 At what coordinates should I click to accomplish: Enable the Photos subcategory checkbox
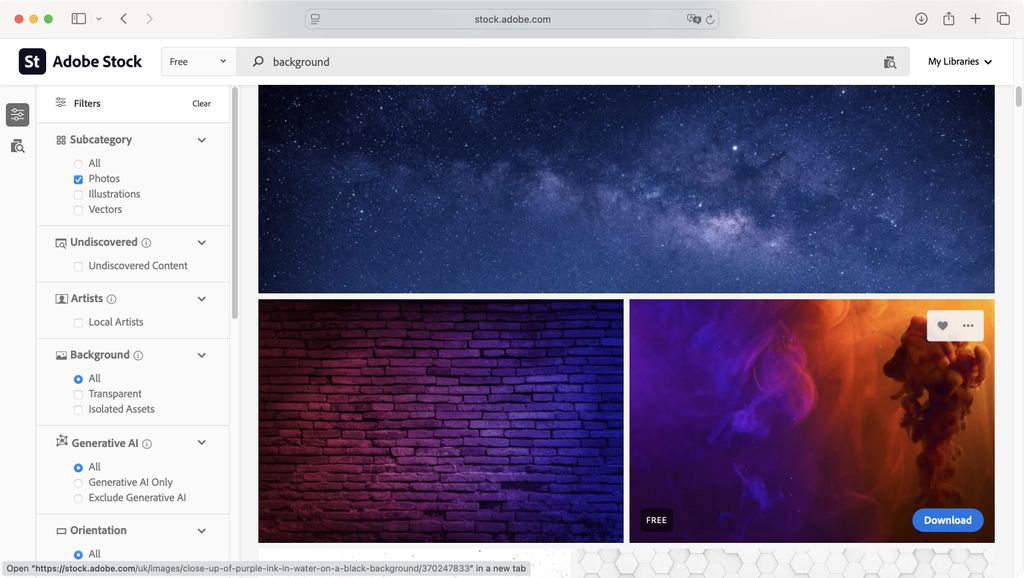pyautogui.click(x=78, y=178)
